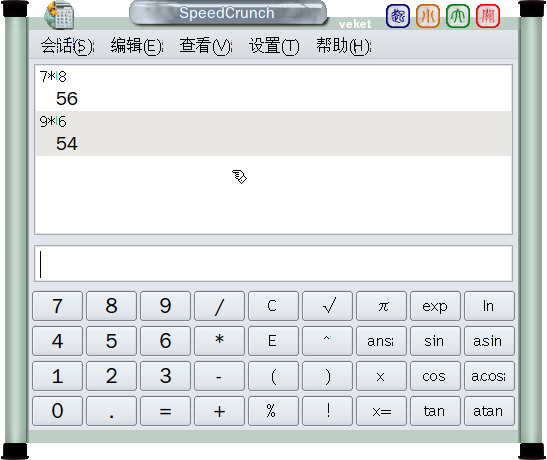Click the x= assignment button
This screenshot has width=547, height=460.
click(382, 411)
